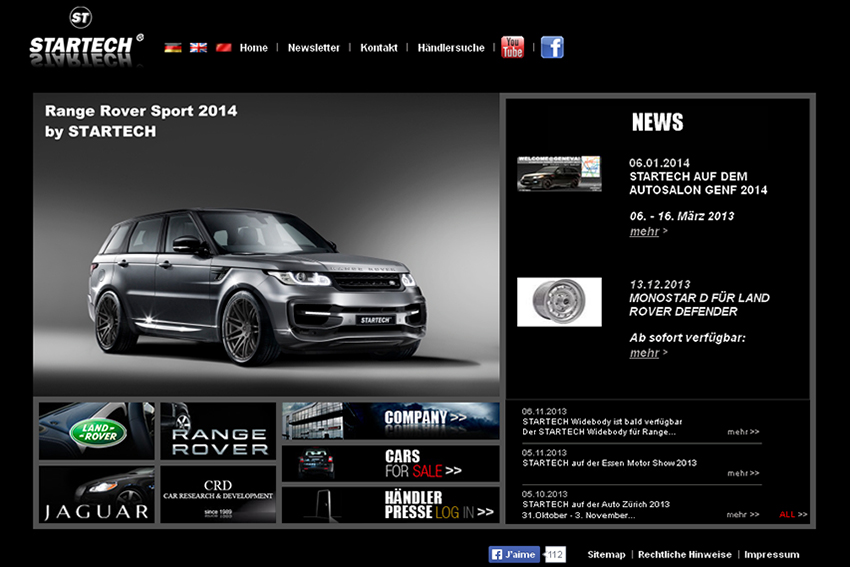Open the Impressum footer link
This screenshot has height=567, width=850.
(x=771, y=555)
